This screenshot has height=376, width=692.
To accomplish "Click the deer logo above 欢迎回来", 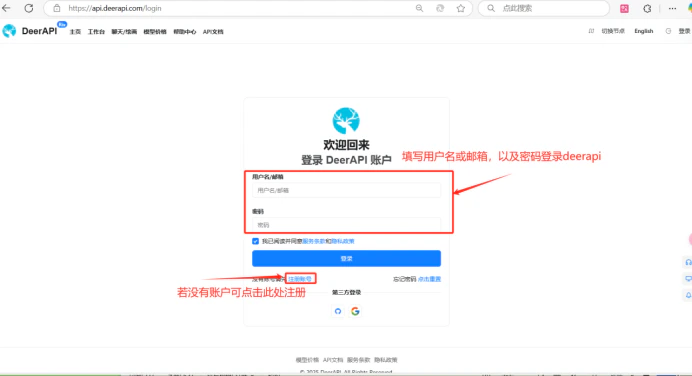I will [346, 120].
